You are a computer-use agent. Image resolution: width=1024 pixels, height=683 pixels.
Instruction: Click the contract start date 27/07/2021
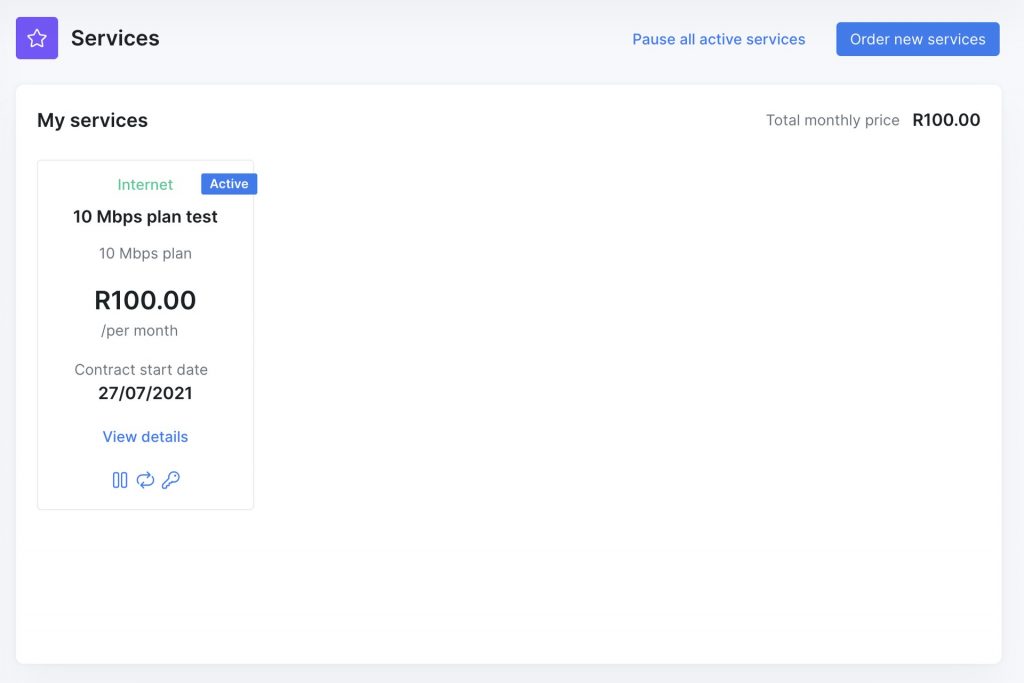coord(145,393)
